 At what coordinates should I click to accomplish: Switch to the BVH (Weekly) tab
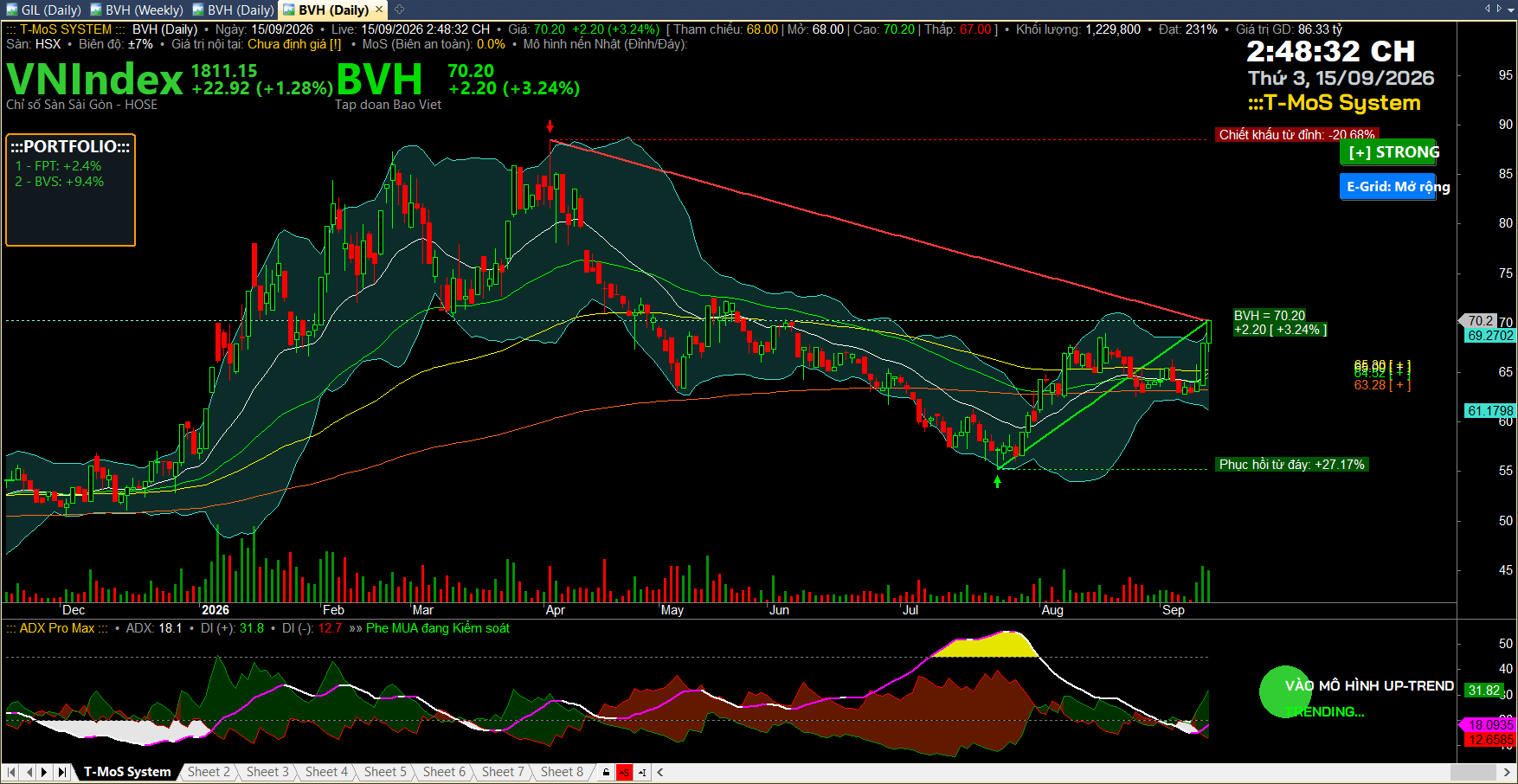137,10
